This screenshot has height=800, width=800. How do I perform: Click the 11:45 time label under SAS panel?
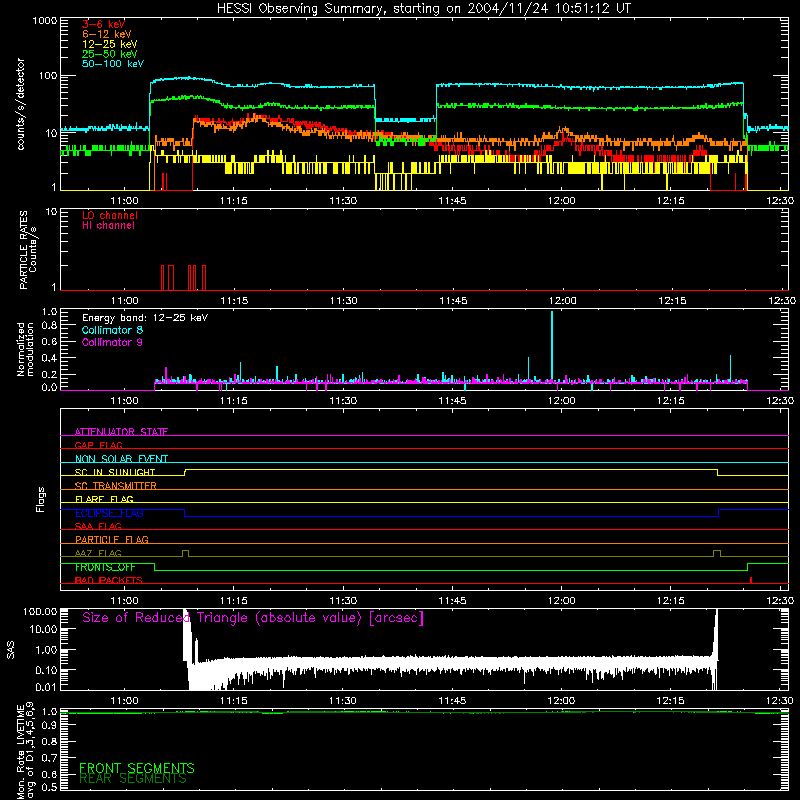(x=452, y=701)
